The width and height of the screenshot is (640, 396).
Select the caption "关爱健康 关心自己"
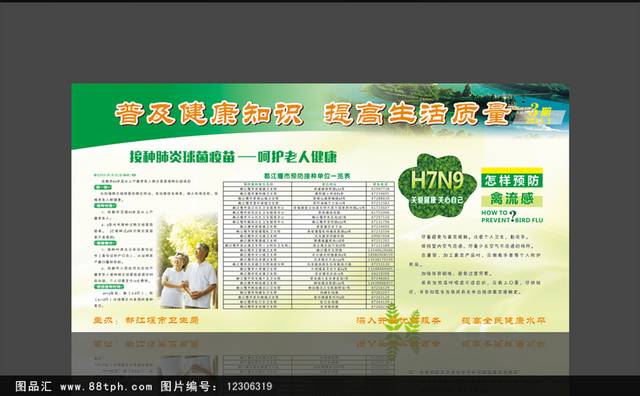437,200
